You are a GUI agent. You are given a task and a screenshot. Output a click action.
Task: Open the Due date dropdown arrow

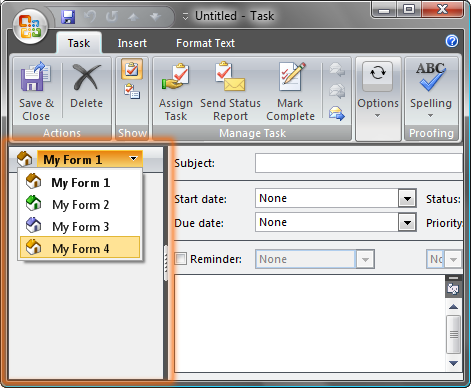(x=407, y=223)
